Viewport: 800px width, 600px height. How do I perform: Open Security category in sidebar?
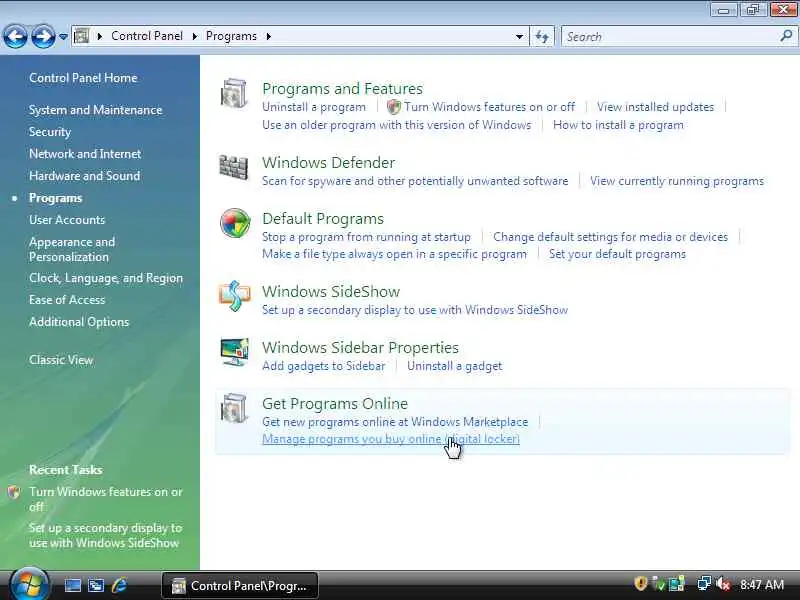(x=50, y=132)
